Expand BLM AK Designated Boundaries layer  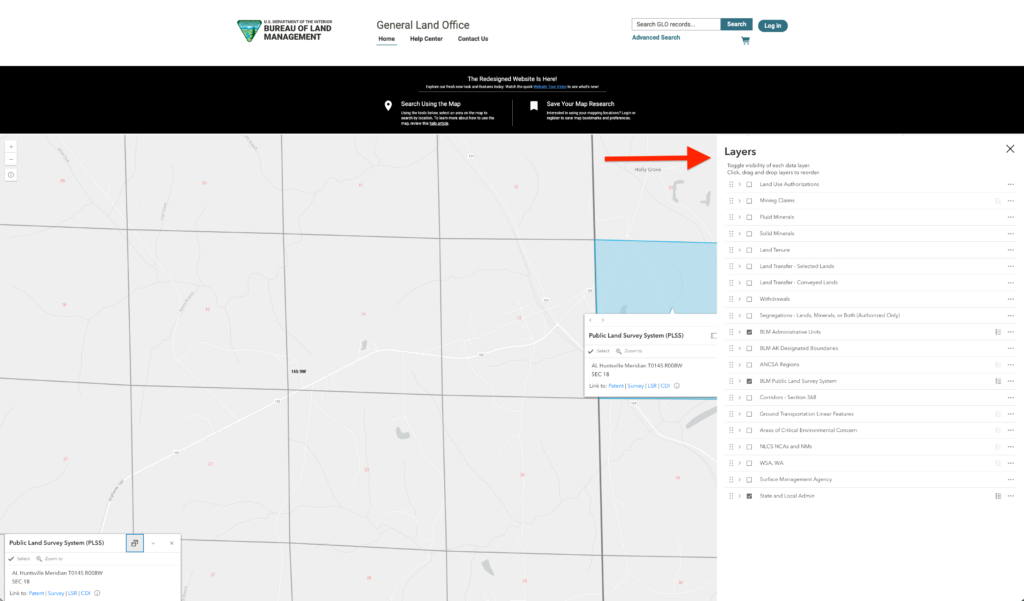point(740,348)
